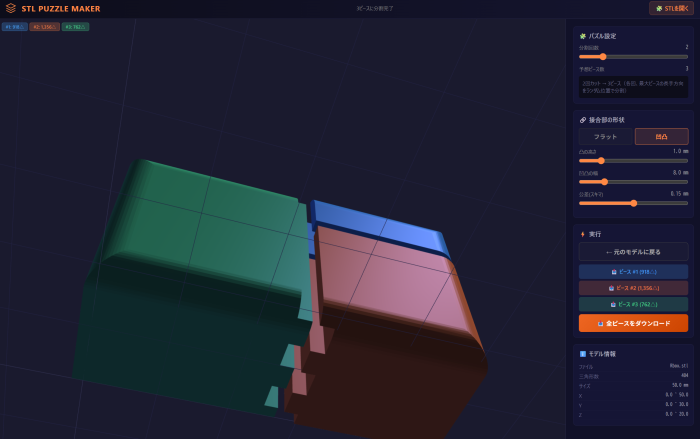Click the STL Puzzle Maker logo icon
The width and height of the screenshot is (700, 439).
[x=11, y=8]
